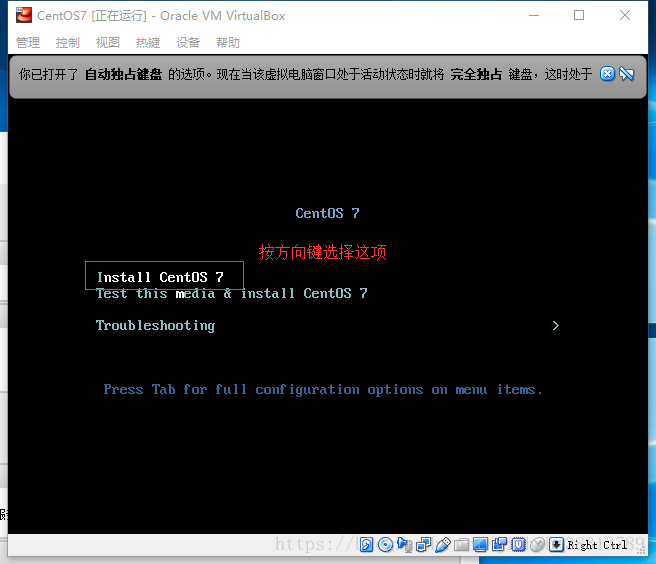Click the shared folders status icon
Viewport: 656px width, 564px height.
tap(461, 544)
